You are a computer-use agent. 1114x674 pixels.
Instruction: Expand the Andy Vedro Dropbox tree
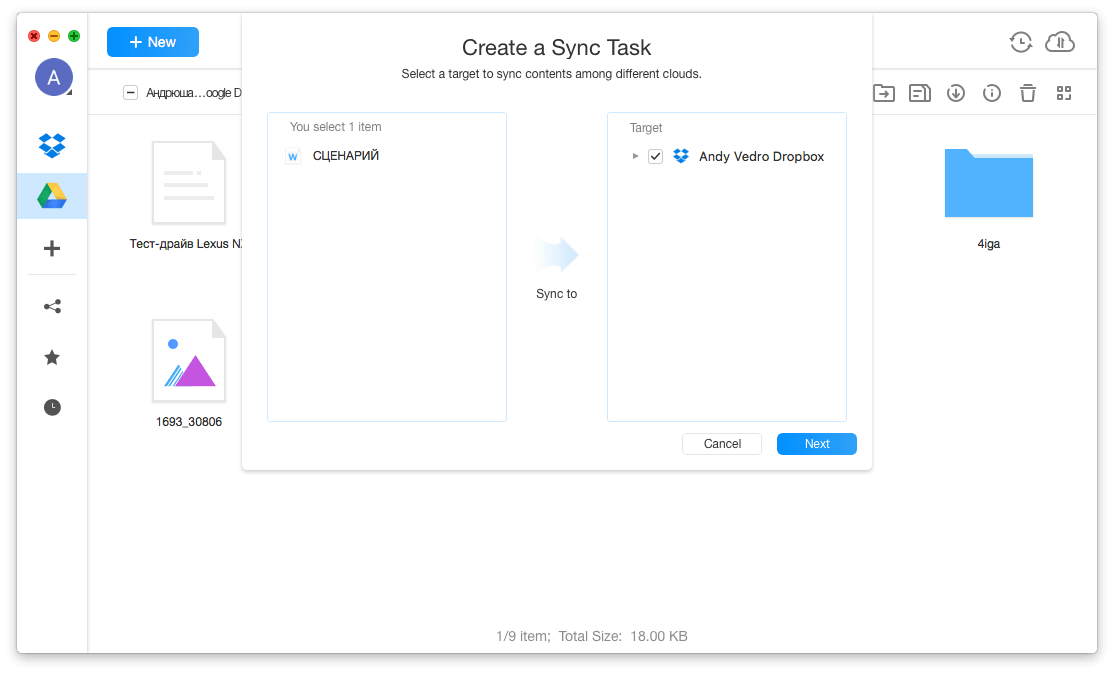[636, 156]
